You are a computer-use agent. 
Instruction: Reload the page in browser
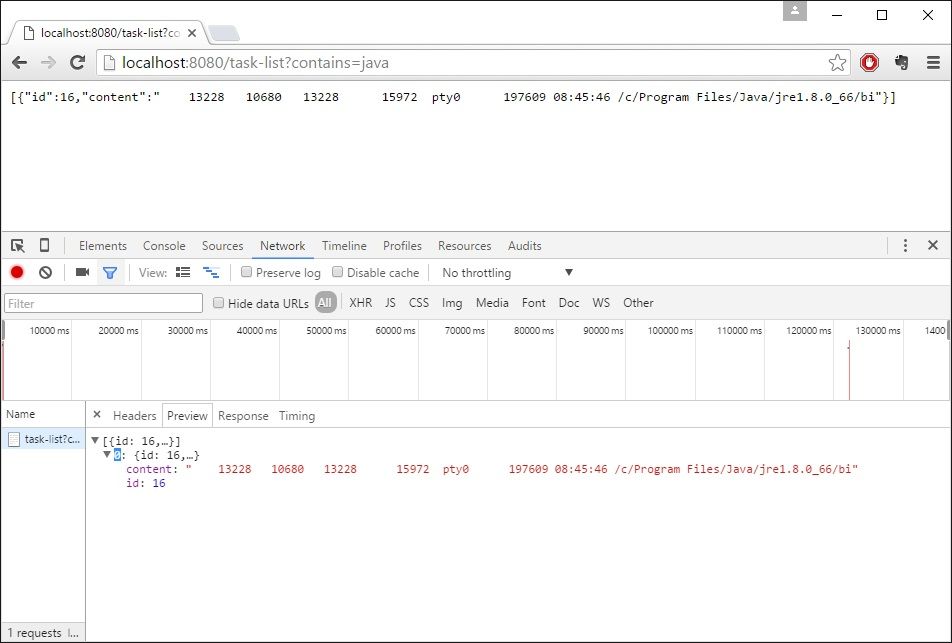click(x=77, y=63)
